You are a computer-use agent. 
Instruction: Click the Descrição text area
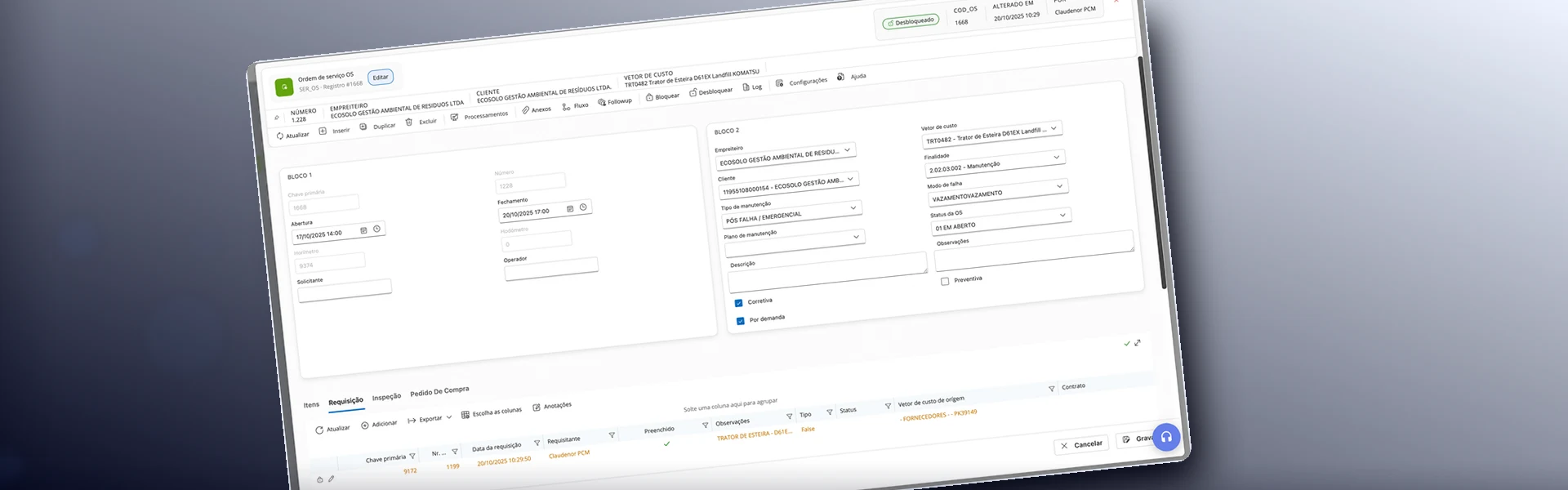pyautogui.click(x=827, y=274)
